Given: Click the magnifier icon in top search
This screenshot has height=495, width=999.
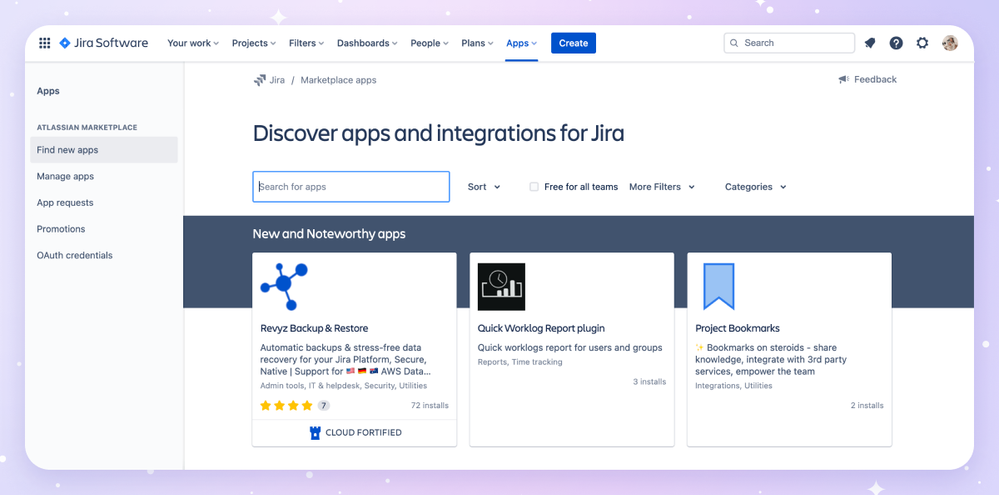Looking at the screenshot, I should (735, 43).
